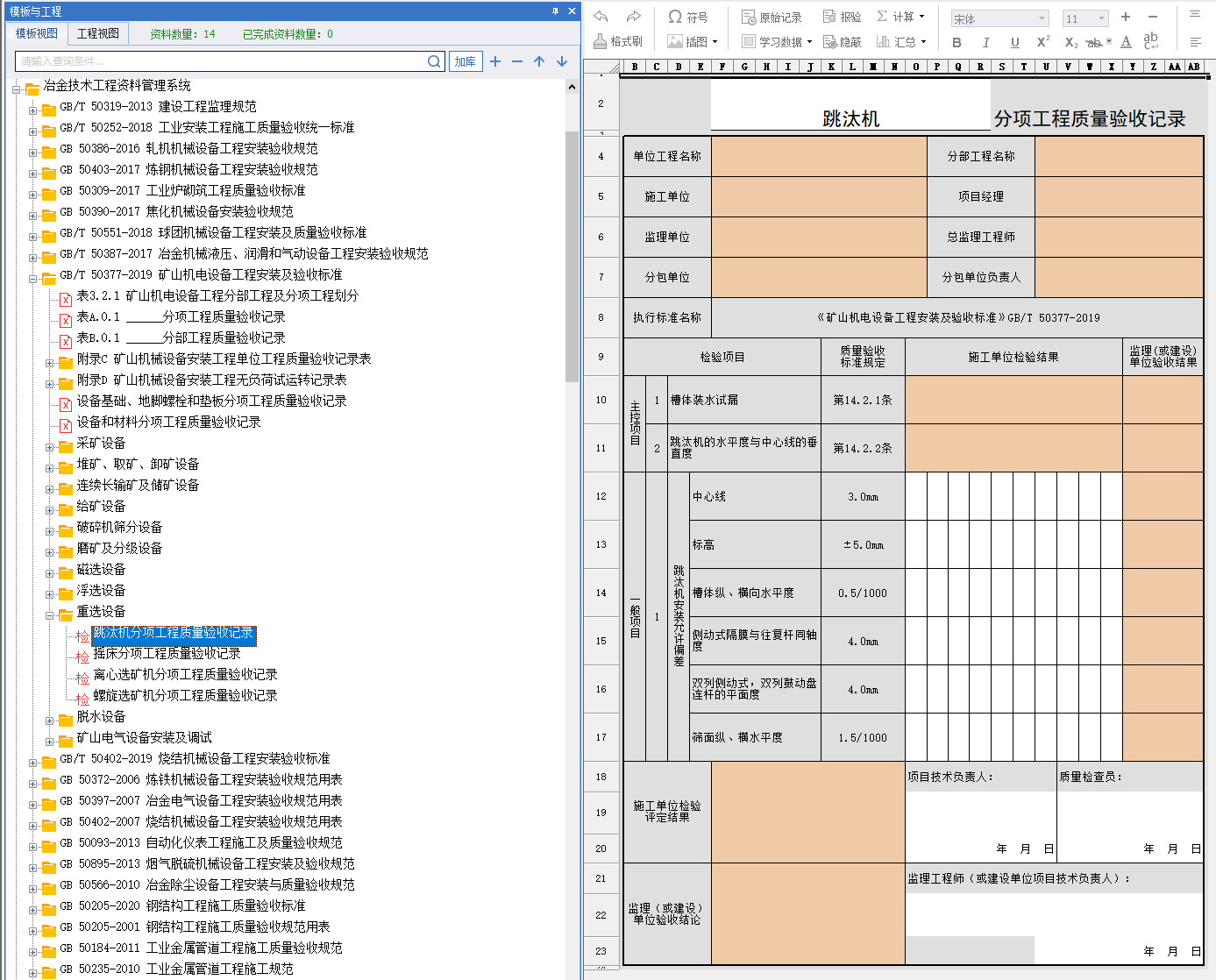Click the search magnifier icon
The height and width of the screenshot is (980, 1216).
(x=434, y=61)
